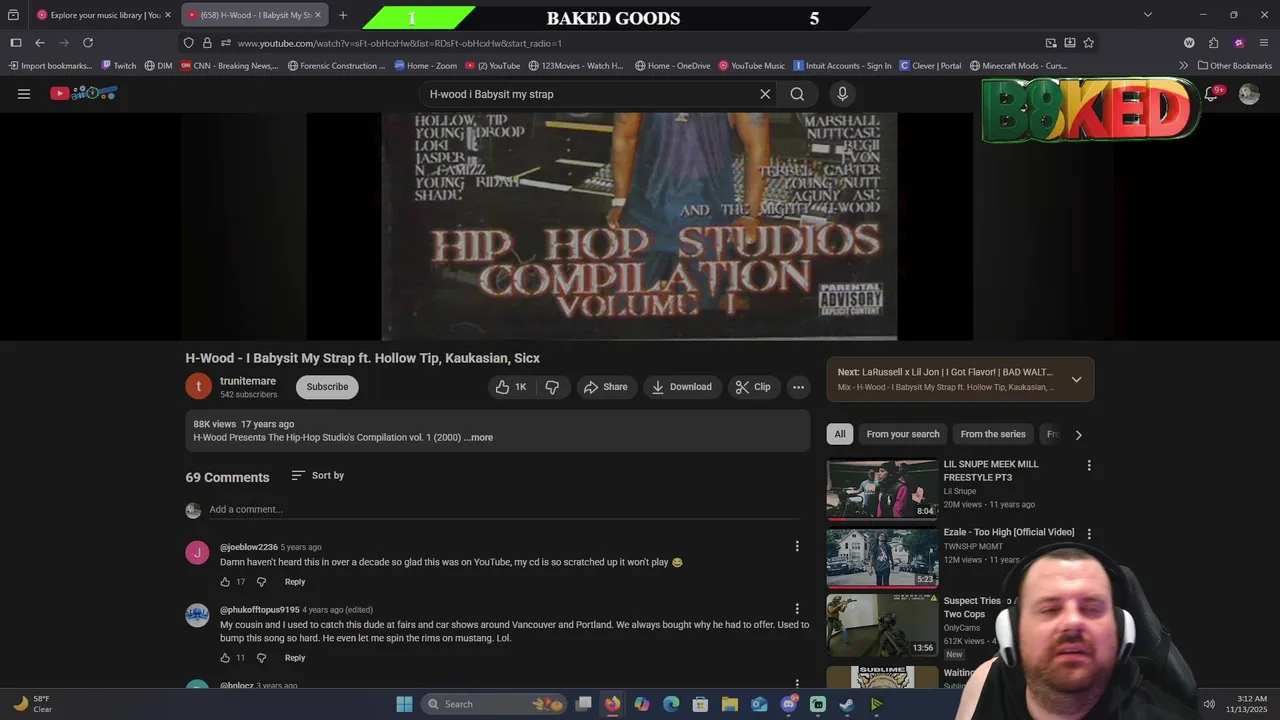Screen dimensions: 1280x720
Task: Open the YouTube Music bookmark
Action: click(751, 66)
